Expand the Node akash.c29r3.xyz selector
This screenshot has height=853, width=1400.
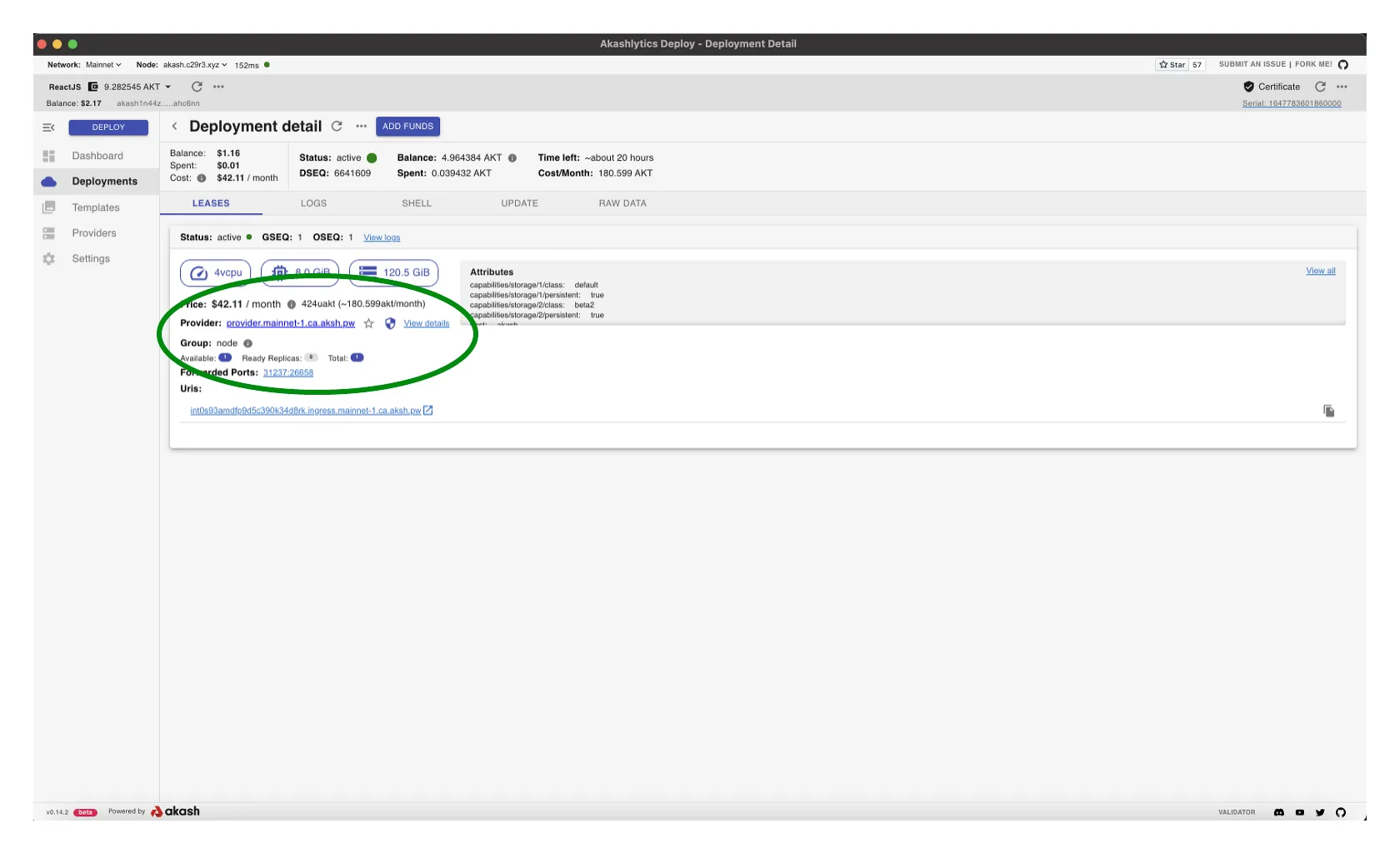tap(194, 65)
